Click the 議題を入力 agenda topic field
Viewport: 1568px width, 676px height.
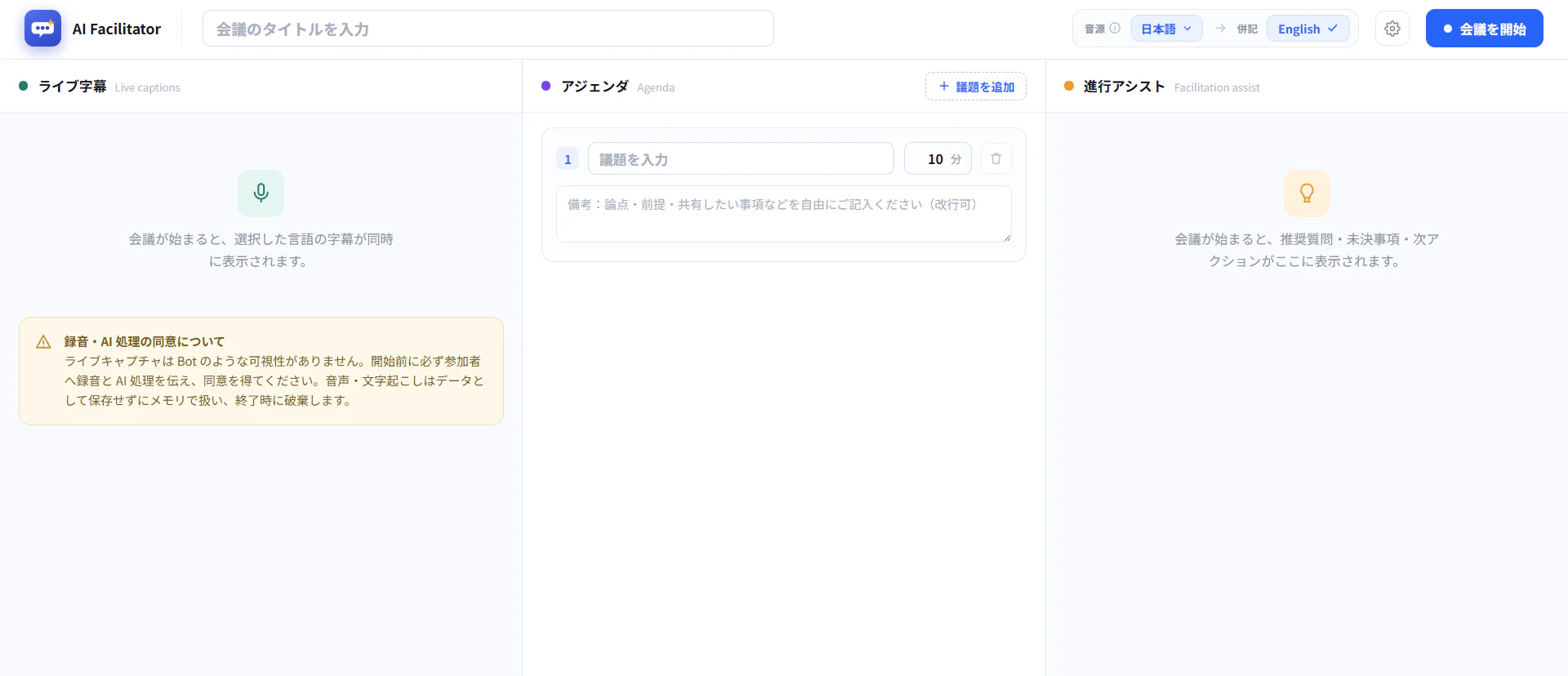(741, 159)
